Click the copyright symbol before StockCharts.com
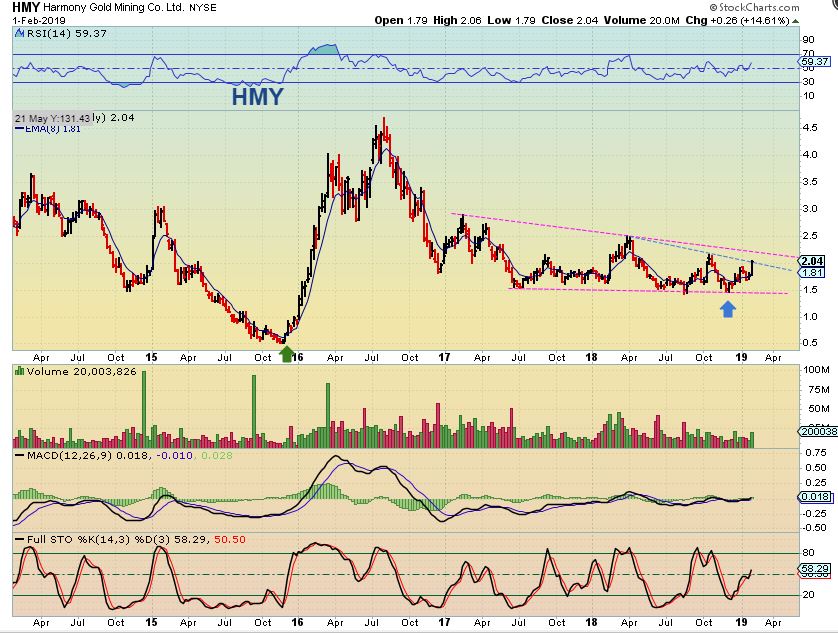 coord(713,7)
